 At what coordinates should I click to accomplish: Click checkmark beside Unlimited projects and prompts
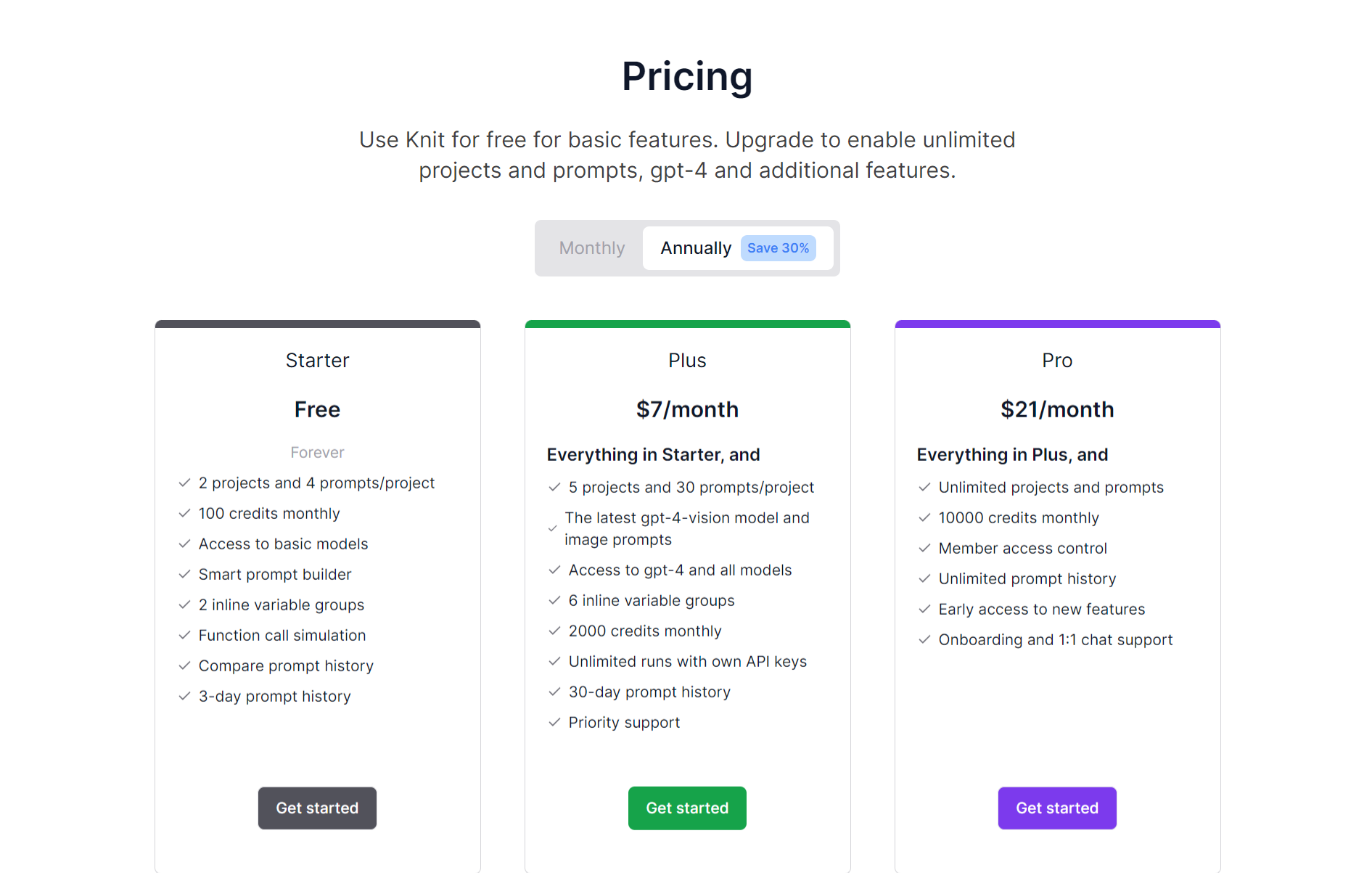925,487
